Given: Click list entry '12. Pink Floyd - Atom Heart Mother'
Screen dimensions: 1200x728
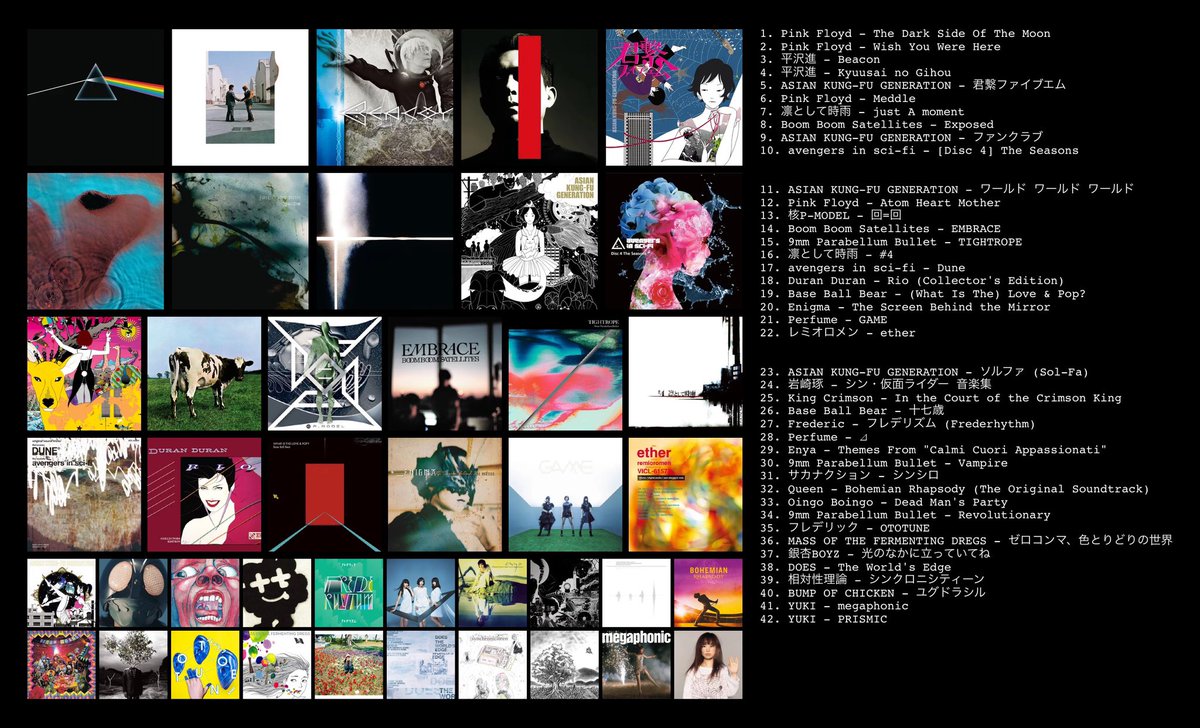Looking at the screenshot, I should point(880,202).
